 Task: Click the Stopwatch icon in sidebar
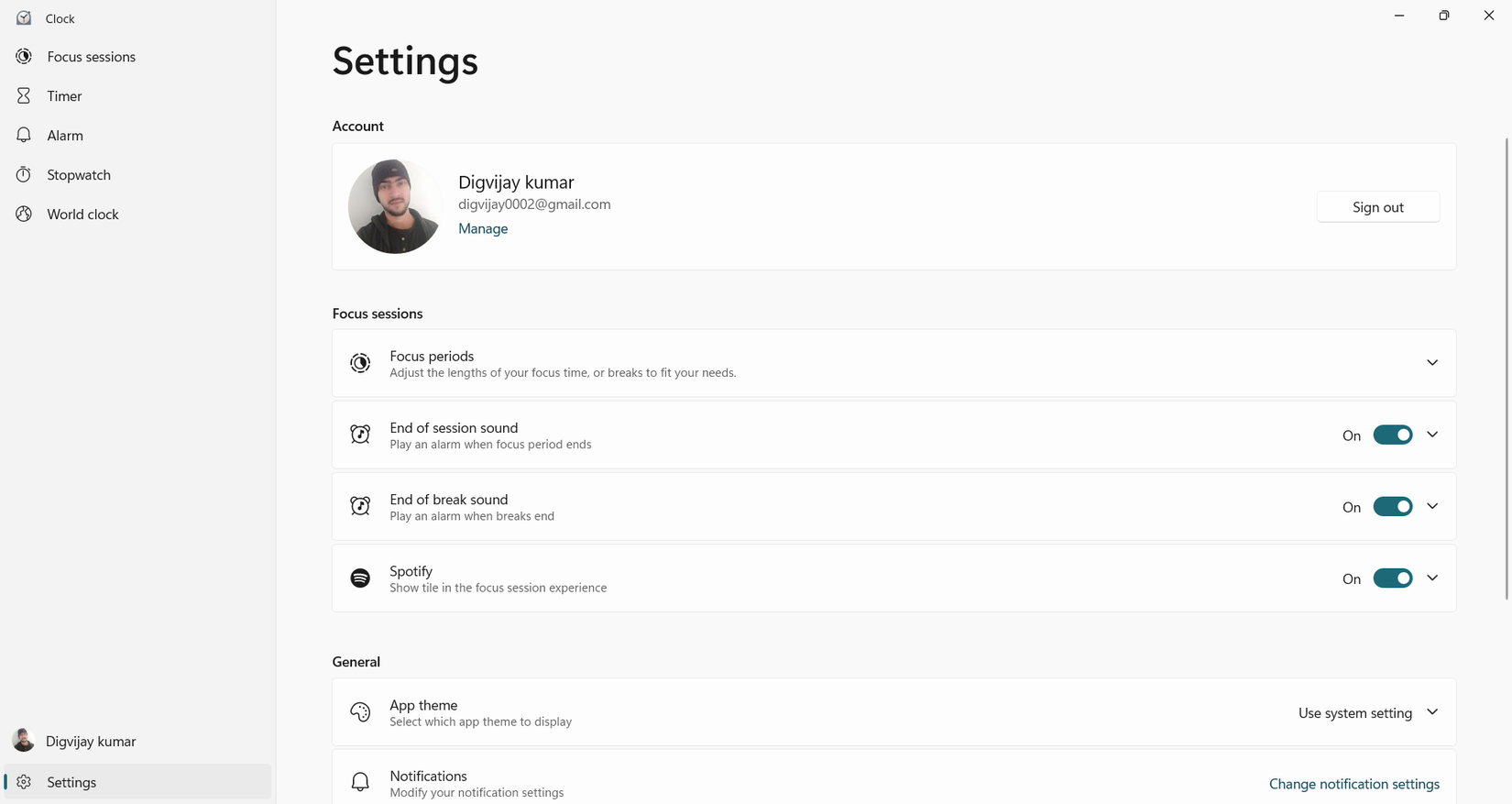tap(24, 175)
